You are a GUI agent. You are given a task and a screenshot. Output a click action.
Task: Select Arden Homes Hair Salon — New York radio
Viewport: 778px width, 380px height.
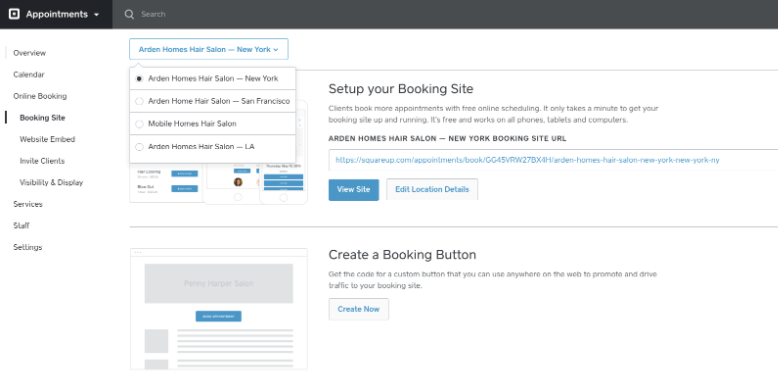(139, 78)
